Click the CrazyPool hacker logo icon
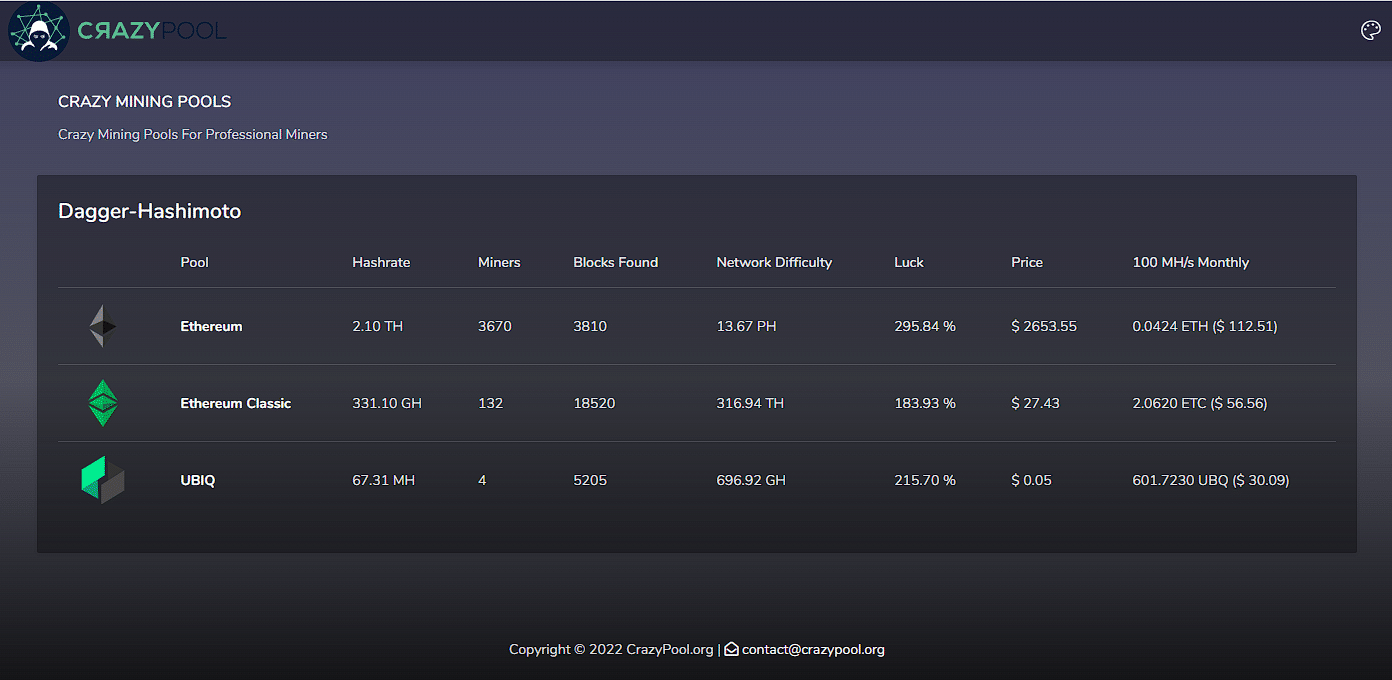The image size is (1392, 680). 38,31
